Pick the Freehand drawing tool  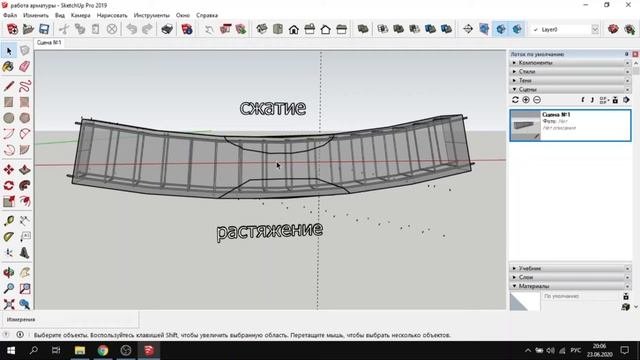(x=24, y=86)
